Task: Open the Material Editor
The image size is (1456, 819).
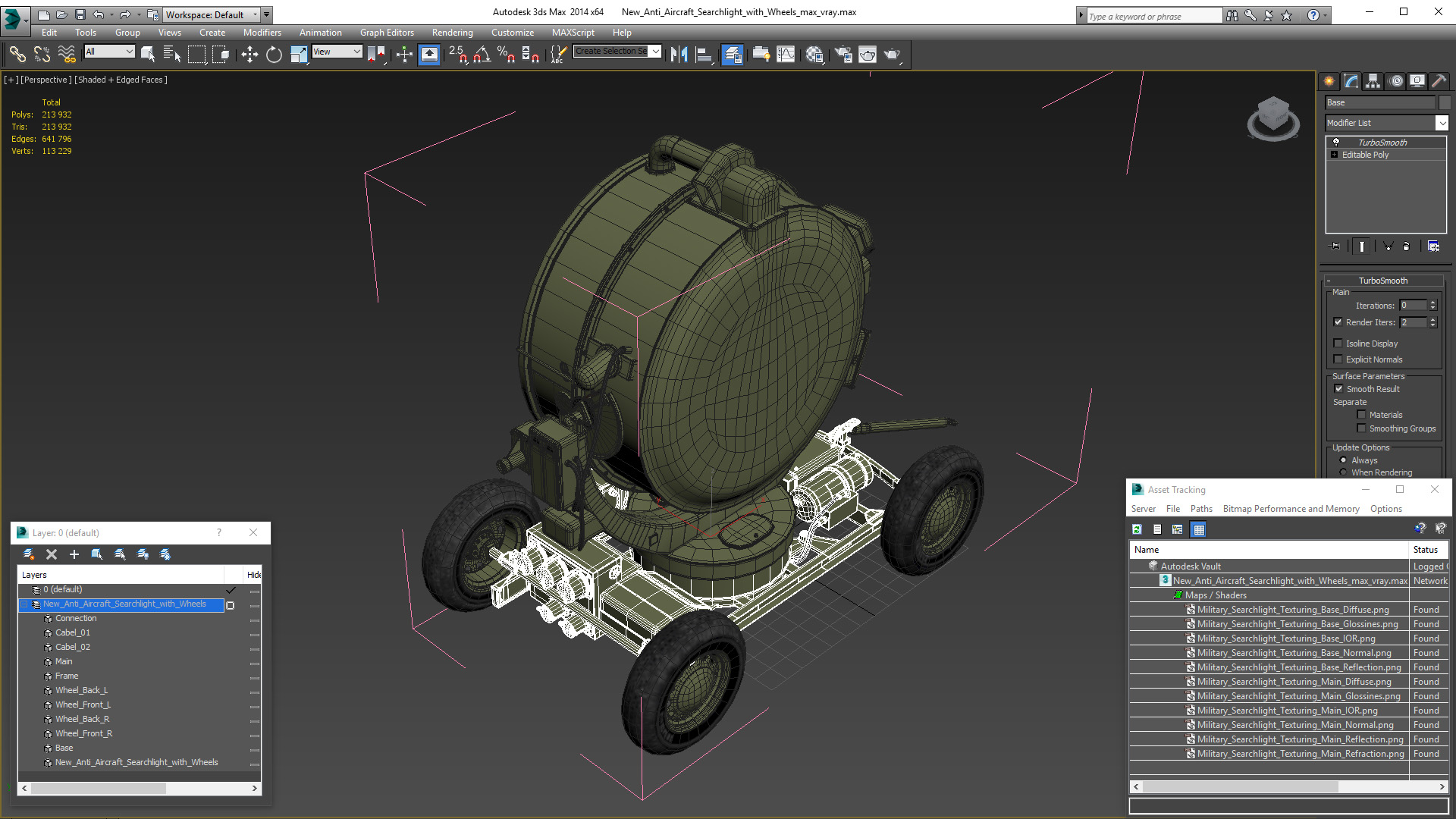Action: [x=814, y=54]
